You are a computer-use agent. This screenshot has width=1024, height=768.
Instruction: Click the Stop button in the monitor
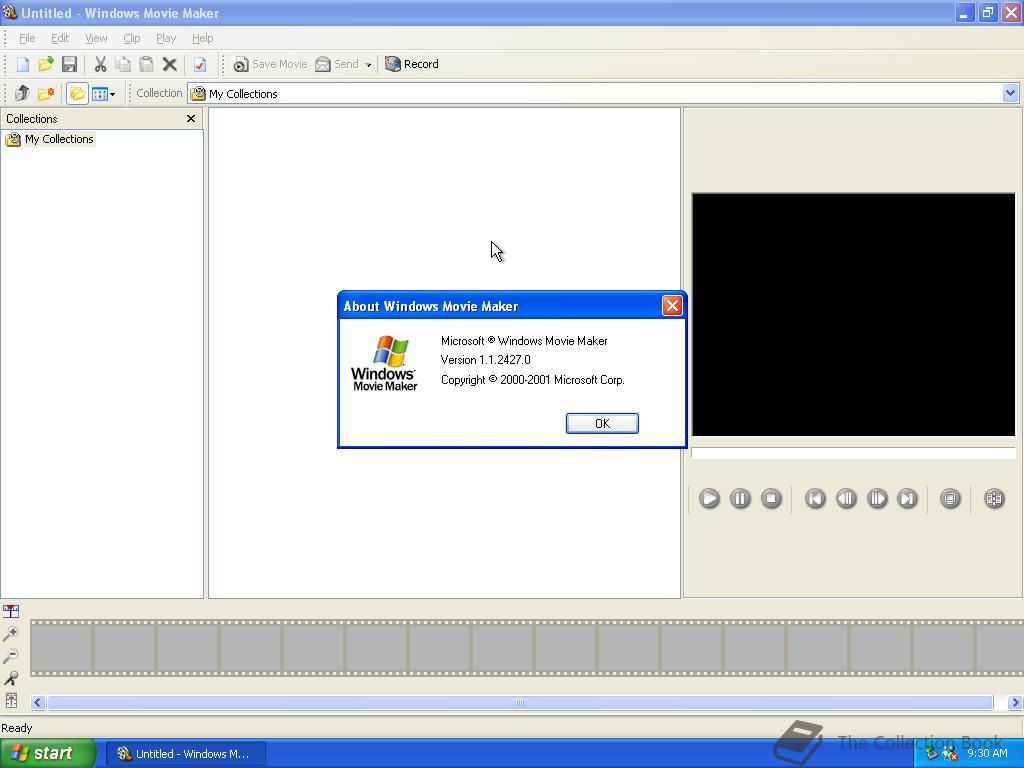coord(771,499)
